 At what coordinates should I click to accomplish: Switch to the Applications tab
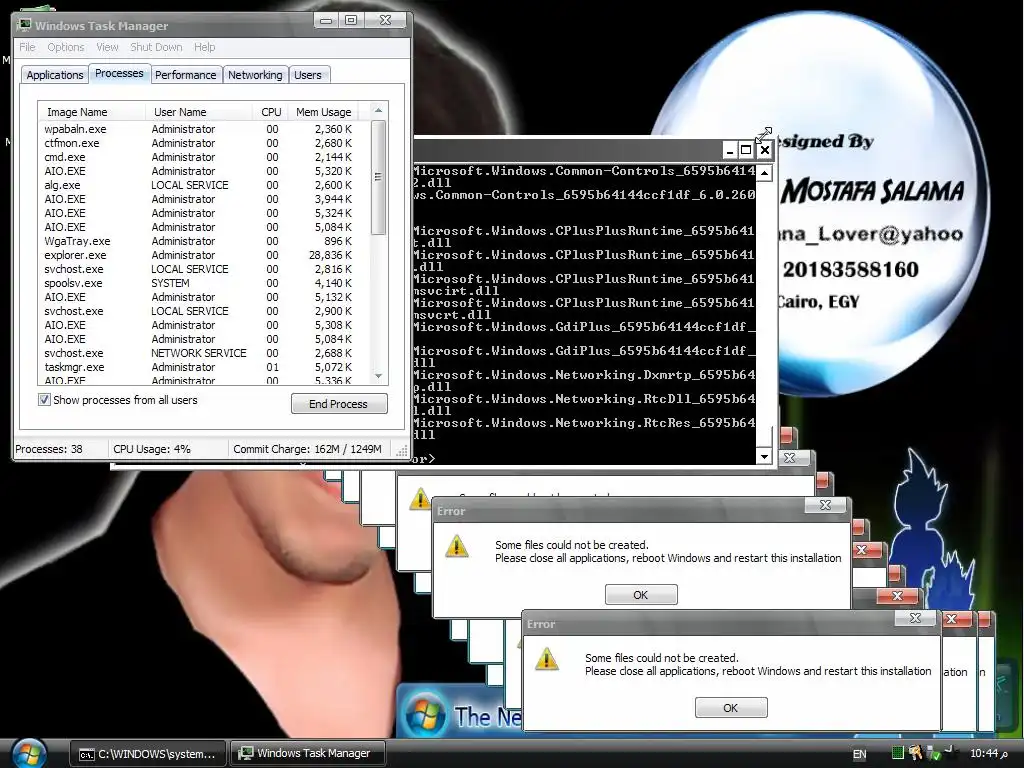(x=55, y=74)
